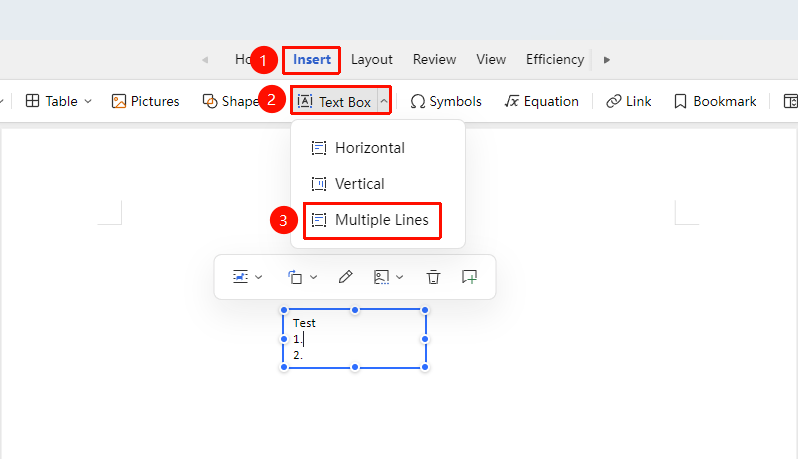
Task: Switch to the Layout tab
Action: point(372,60)
